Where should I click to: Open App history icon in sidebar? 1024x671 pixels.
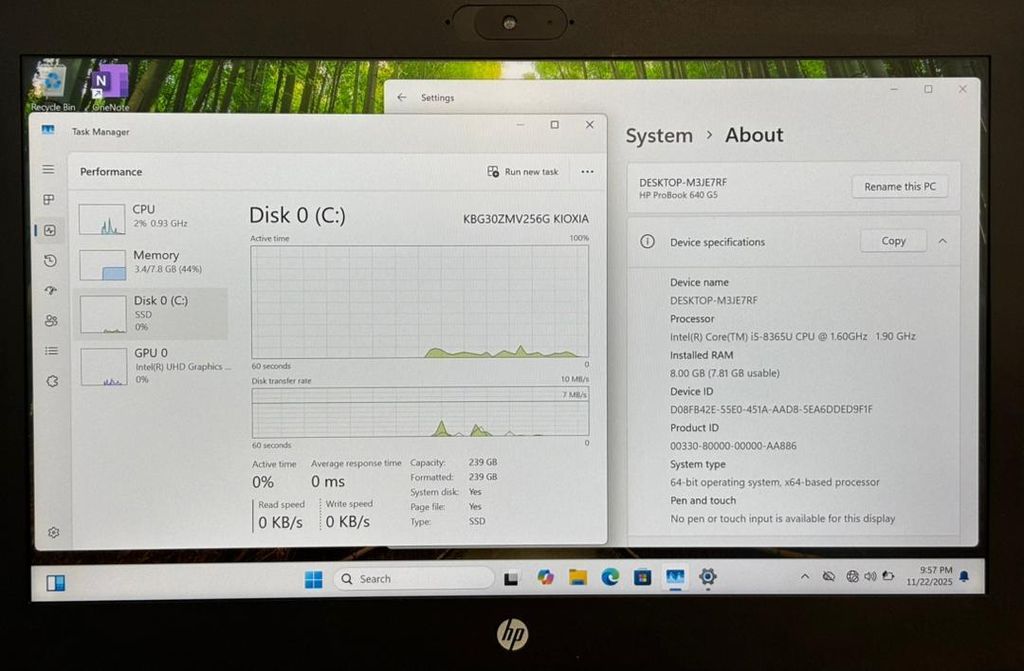coord(50,261)
